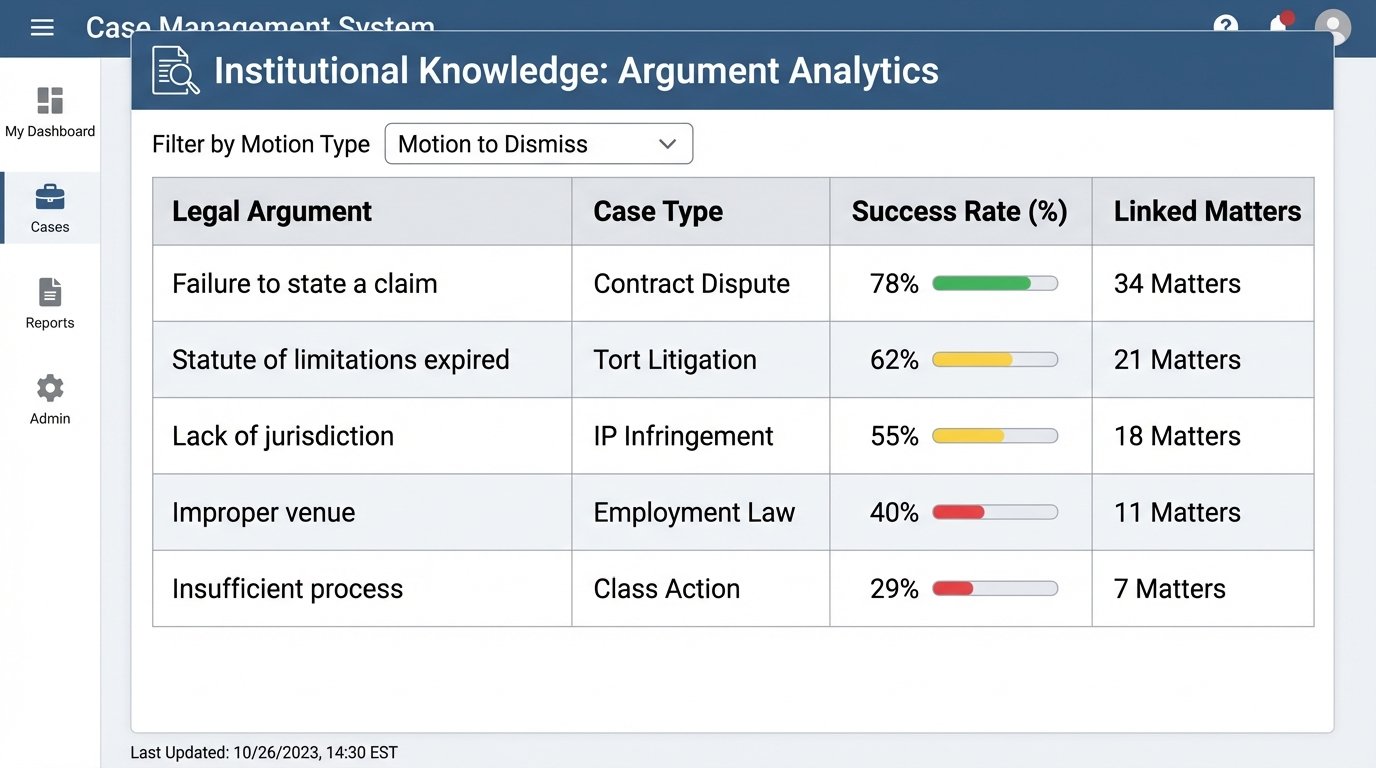Navigate to the Admin section
Viewport: 1376px width, 768px height.
(x=49, y=398)
